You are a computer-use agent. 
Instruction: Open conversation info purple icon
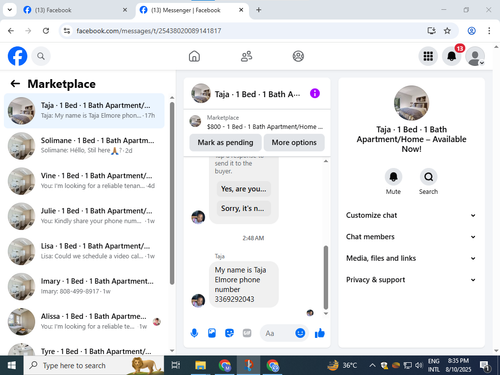(315, 93)
